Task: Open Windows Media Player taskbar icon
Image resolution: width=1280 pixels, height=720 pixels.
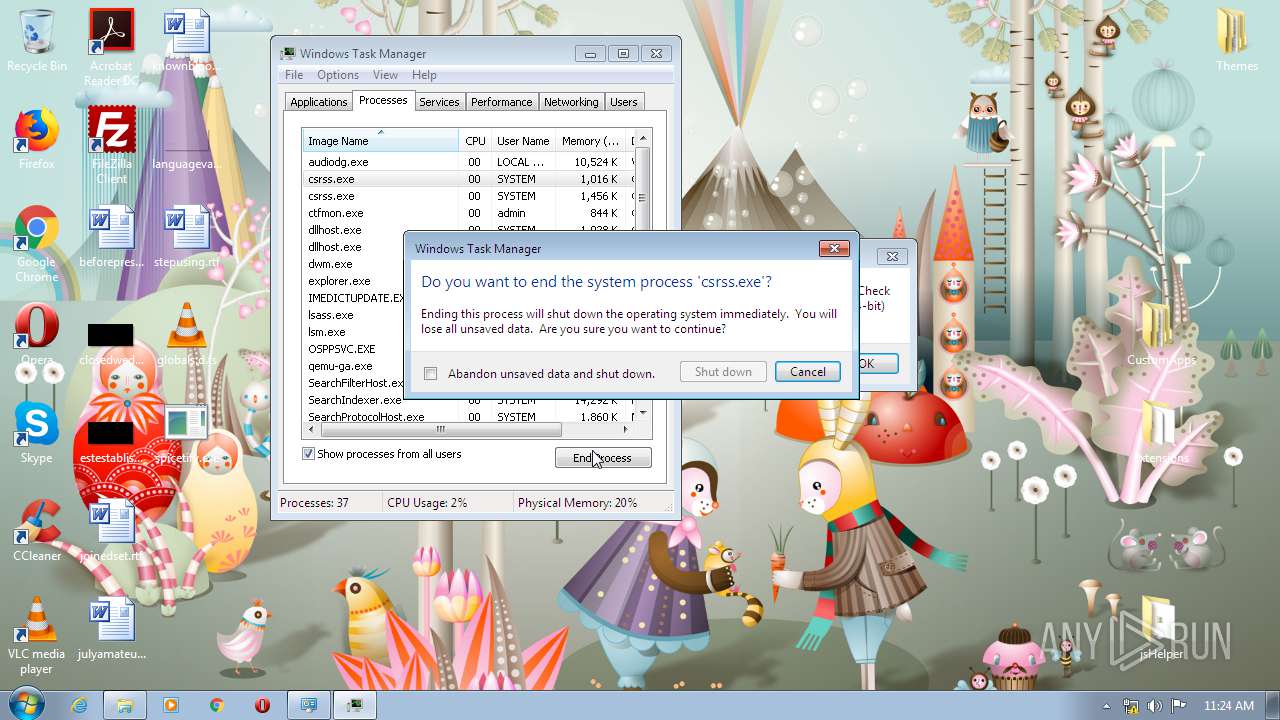Action: [x=171, y=705]
